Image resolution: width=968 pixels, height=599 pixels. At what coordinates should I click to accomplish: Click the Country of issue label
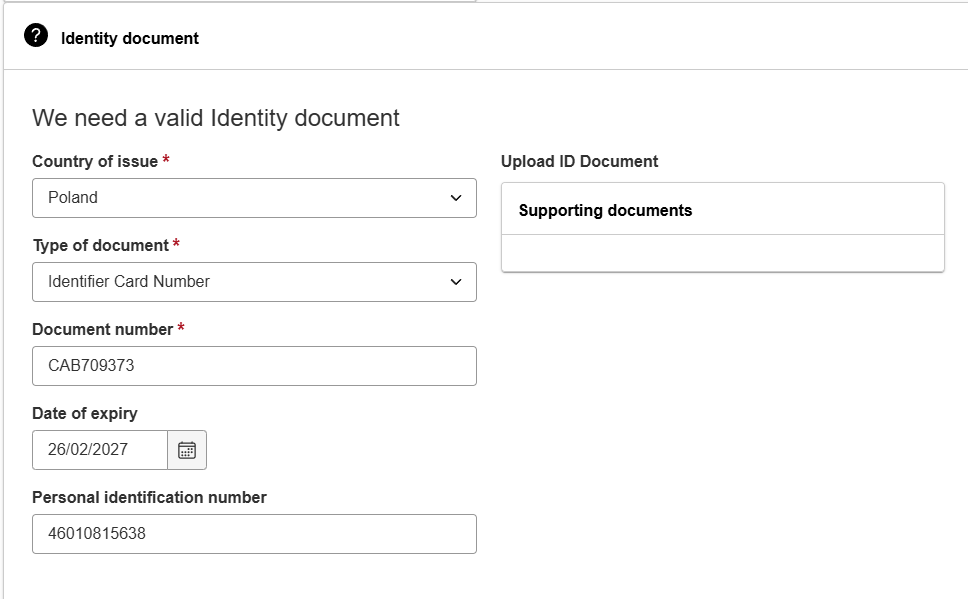95,161
